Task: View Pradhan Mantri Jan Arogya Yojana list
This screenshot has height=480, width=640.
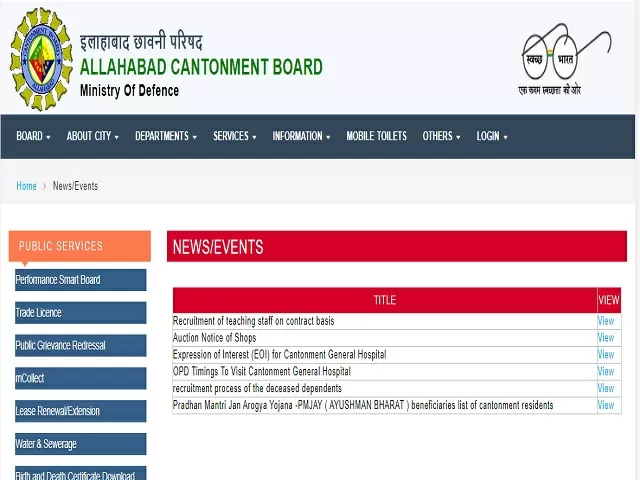Action: pos(606,405)
